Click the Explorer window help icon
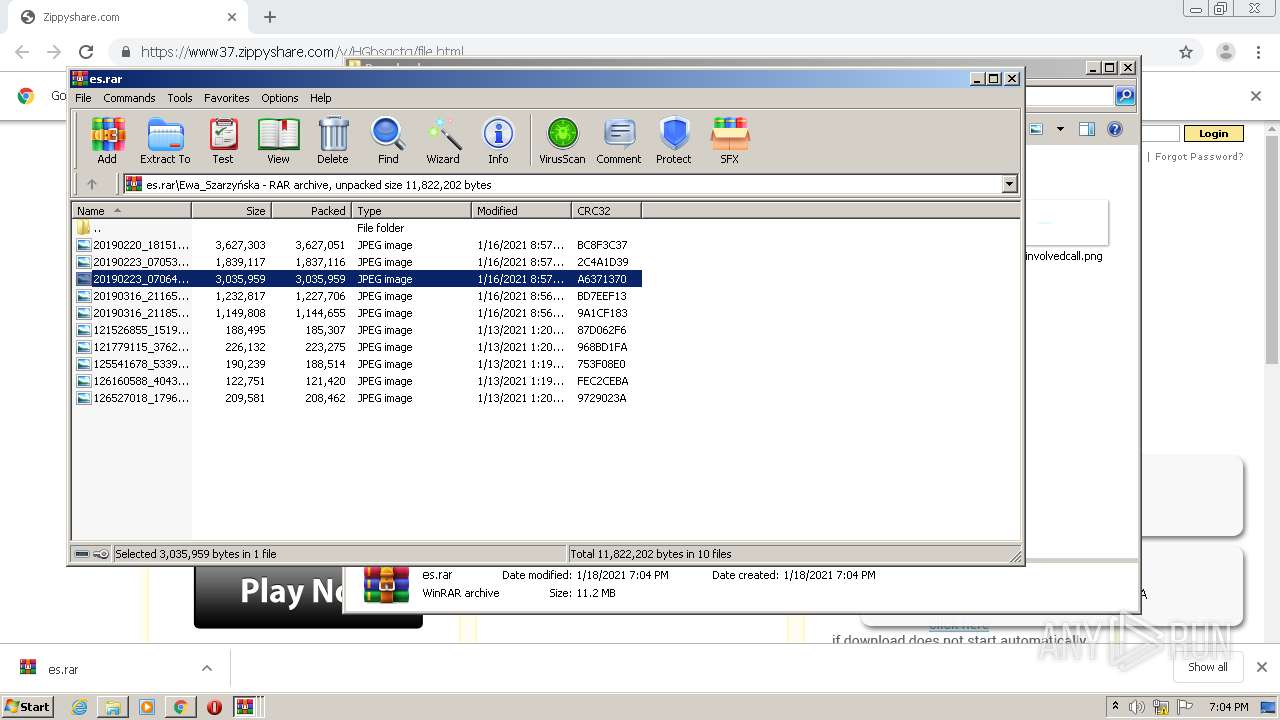 [x=1115, y=129]
